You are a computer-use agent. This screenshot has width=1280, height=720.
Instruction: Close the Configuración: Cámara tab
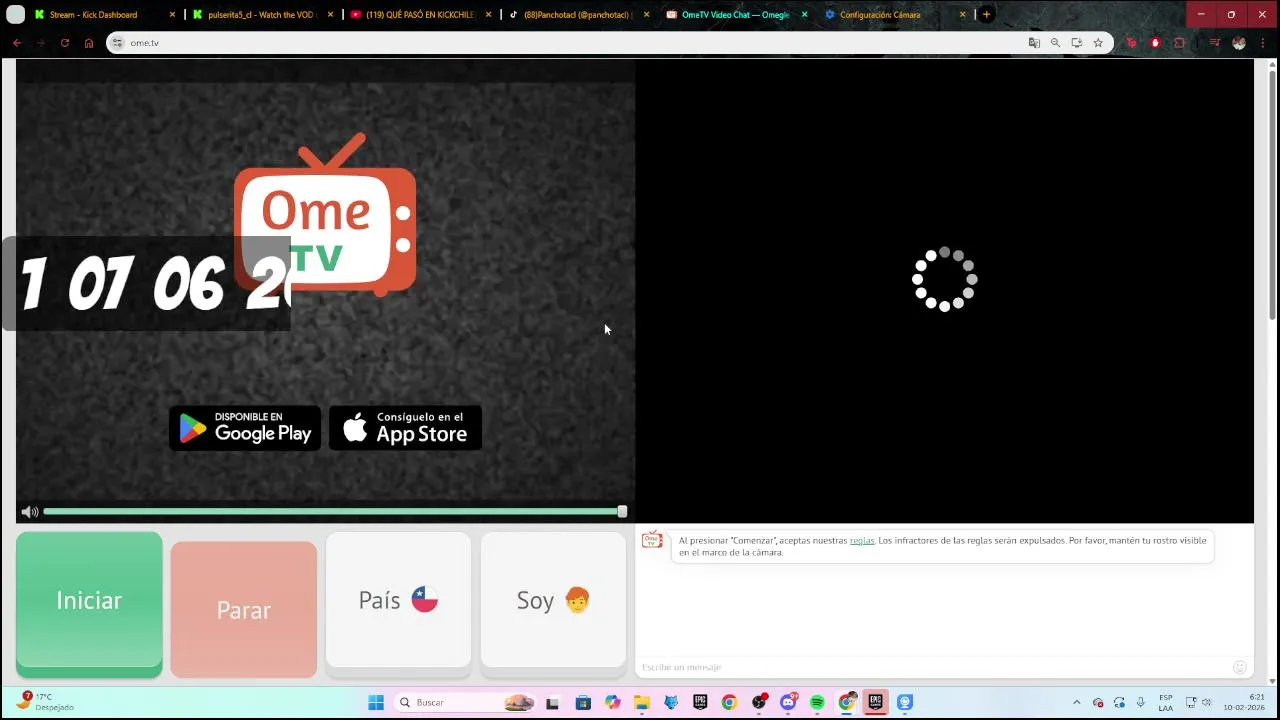[963, 15]
